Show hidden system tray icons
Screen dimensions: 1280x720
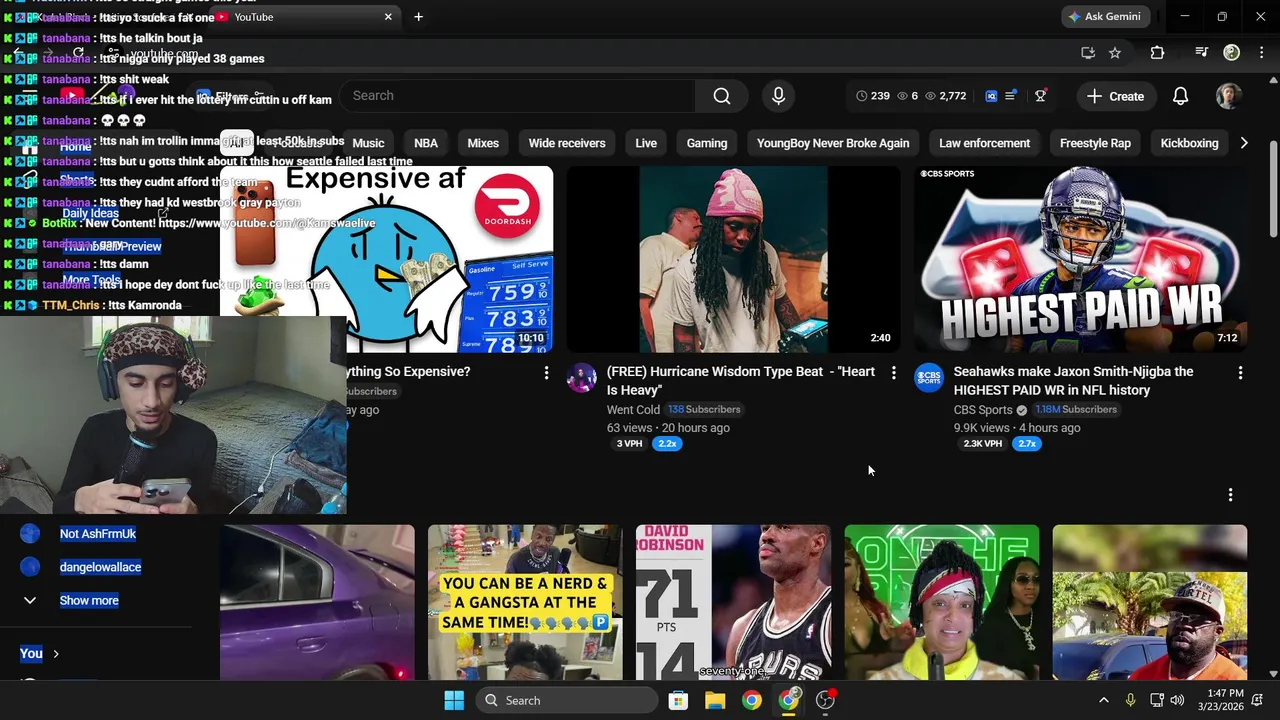click(x=1103, y=700)
